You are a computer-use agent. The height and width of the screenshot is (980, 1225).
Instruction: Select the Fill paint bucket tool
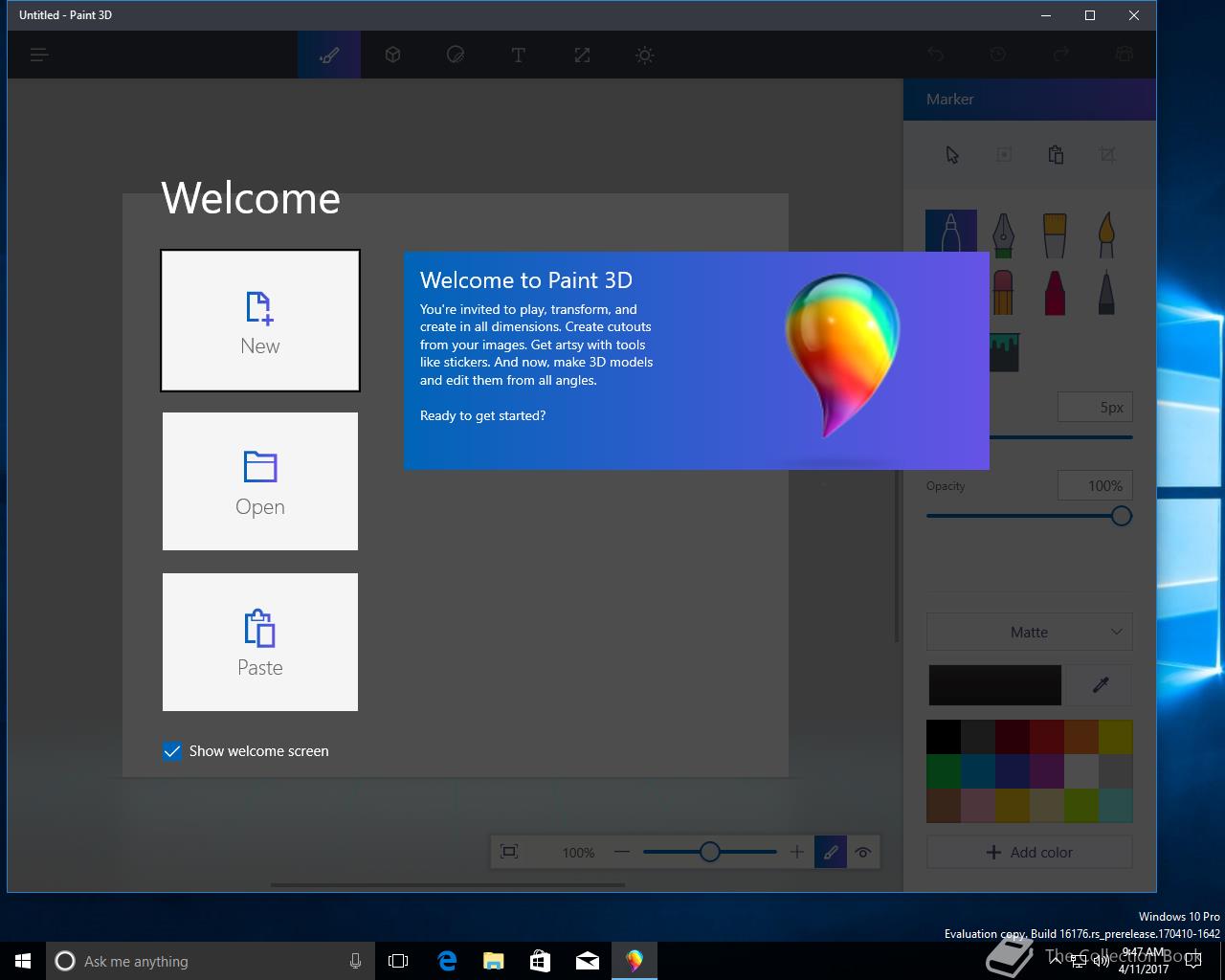[1004, 352]
